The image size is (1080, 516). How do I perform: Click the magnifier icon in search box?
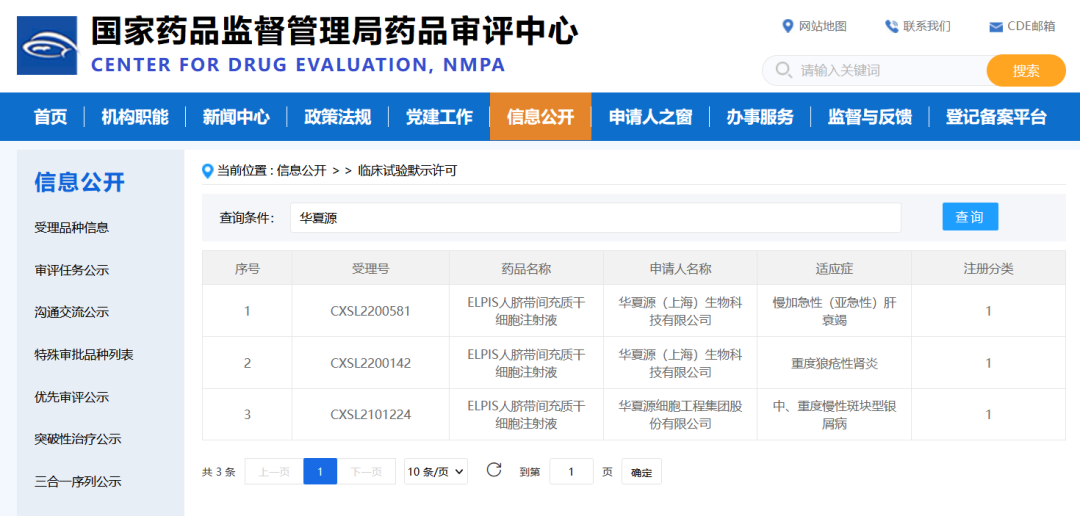[x=783, y=70]
